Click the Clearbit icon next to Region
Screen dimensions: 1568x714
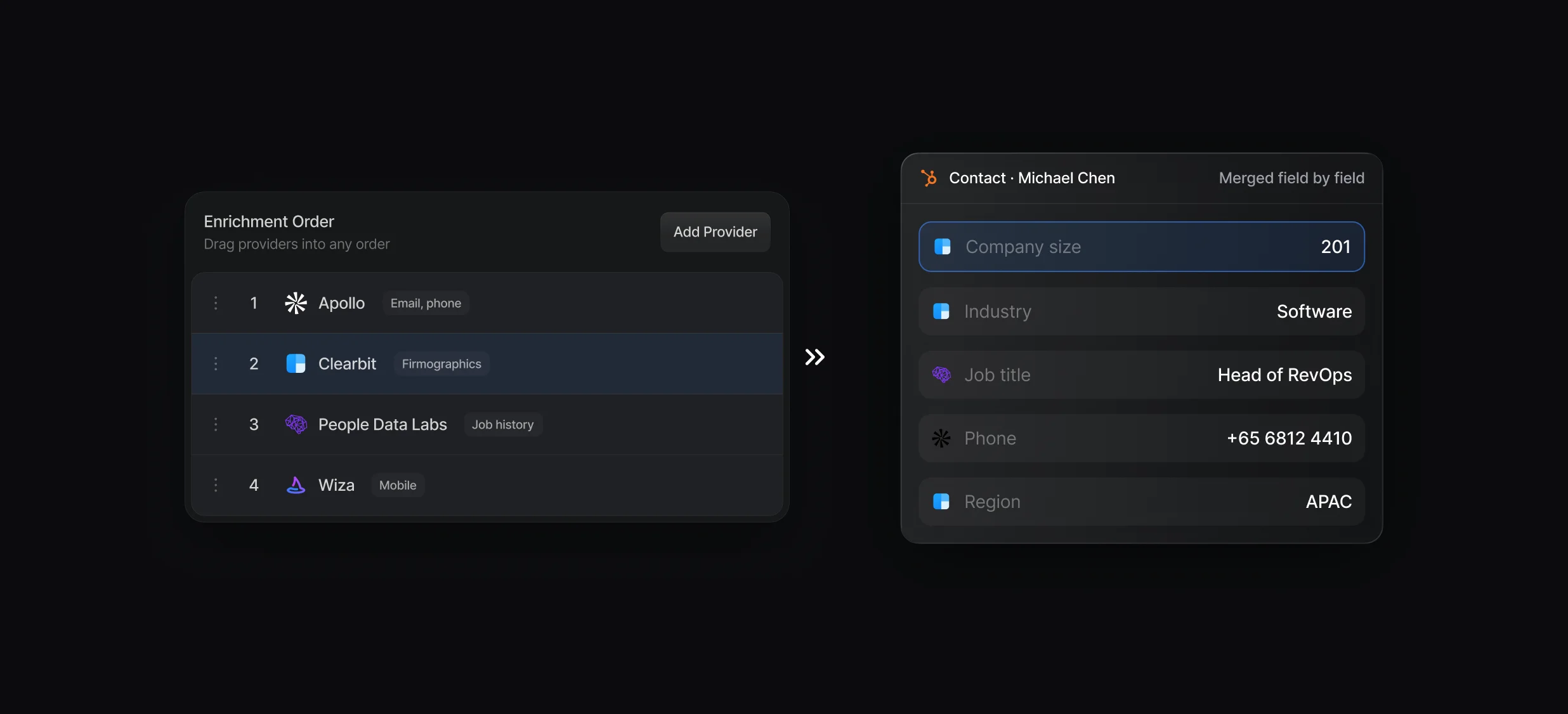click(941, 502)
